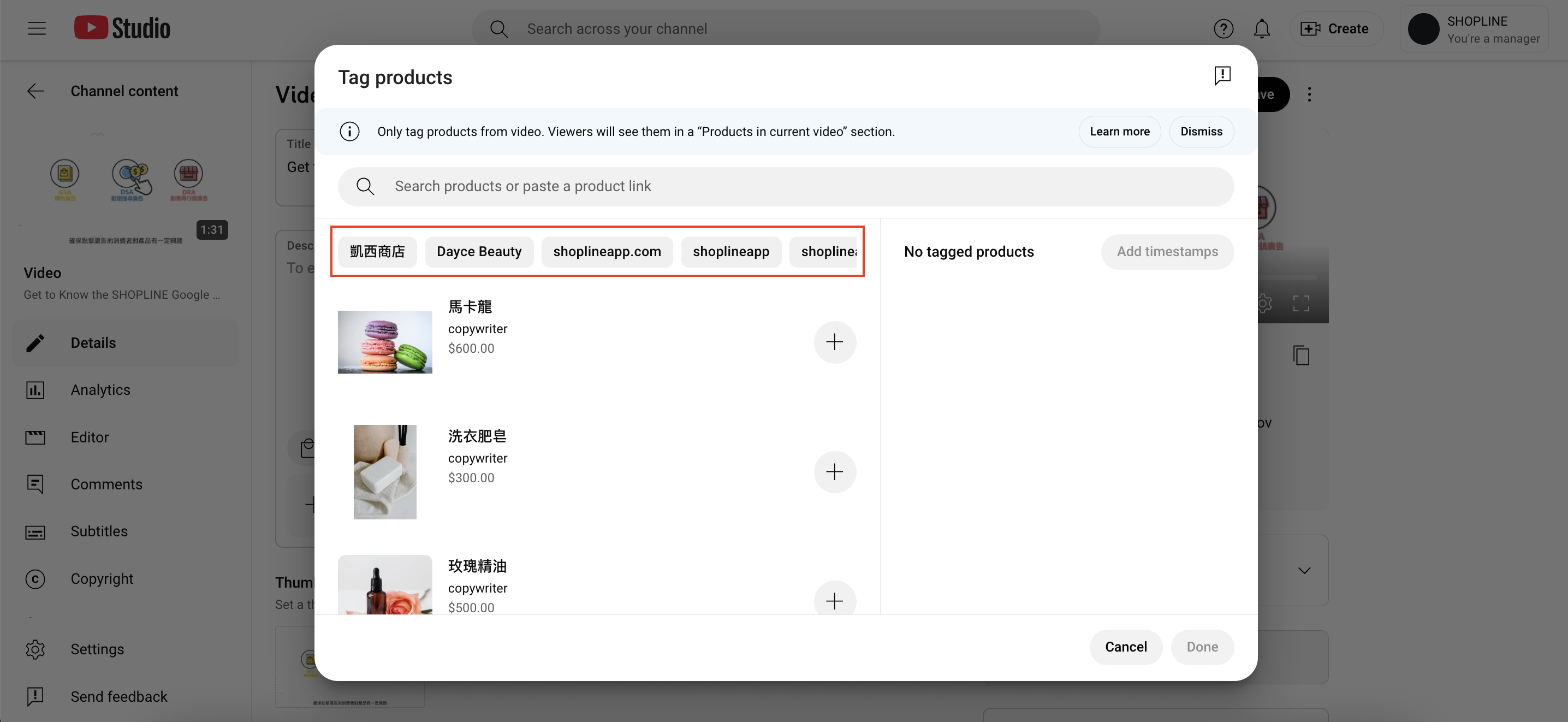Add 馬卡龍 product with plus button
This screenshot has width=1568, height=722.
point(835,342)
